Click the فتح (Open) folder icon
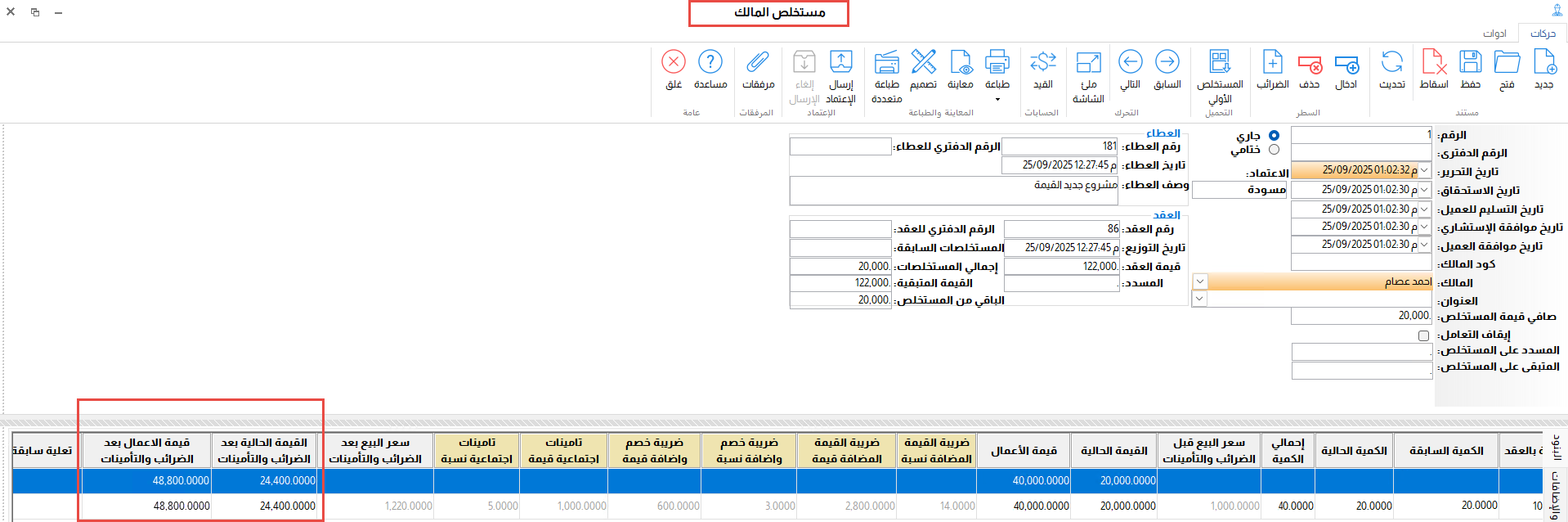Image resolution: width=1568 pixels, height=522 pixels. (1506, 64)
